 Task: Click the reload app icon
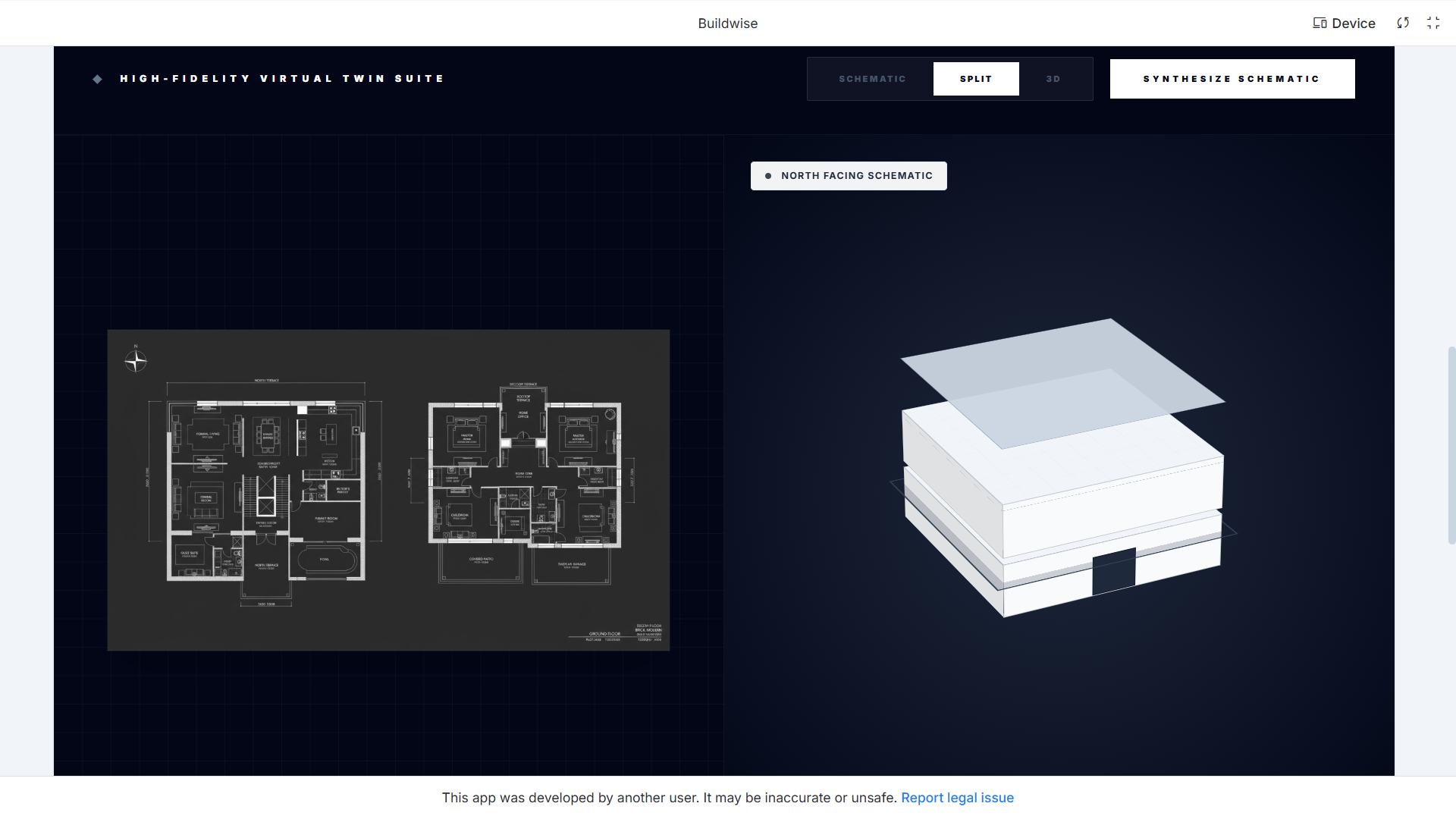(x=1403, y=23)
